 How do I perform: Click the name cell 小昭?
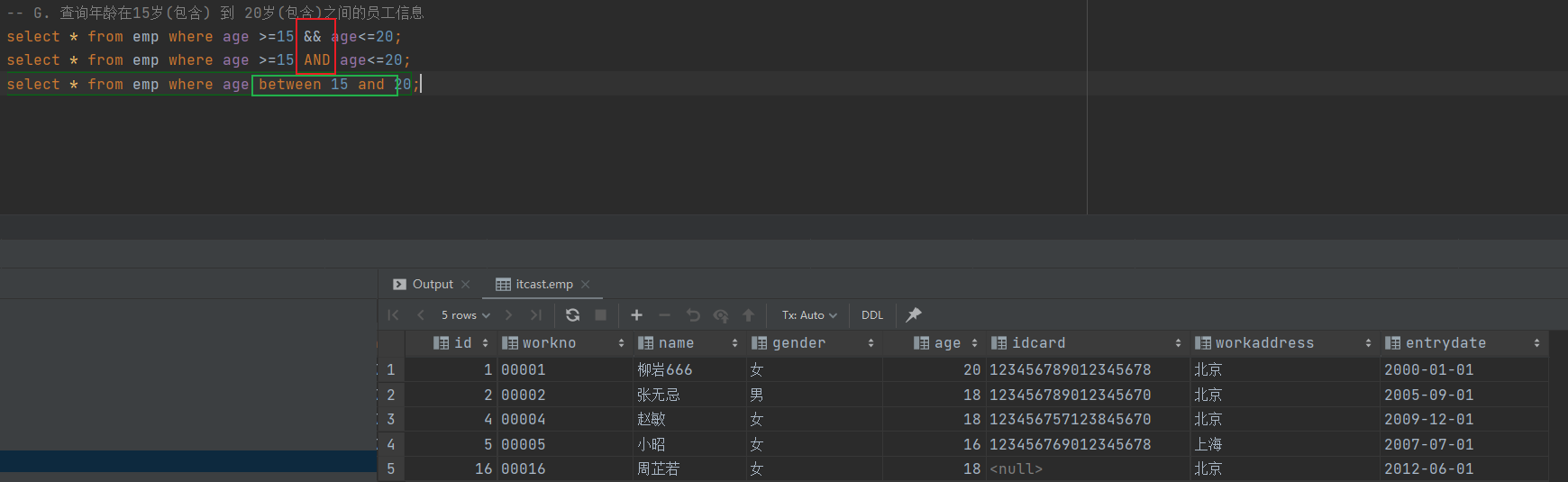[688, 445]
